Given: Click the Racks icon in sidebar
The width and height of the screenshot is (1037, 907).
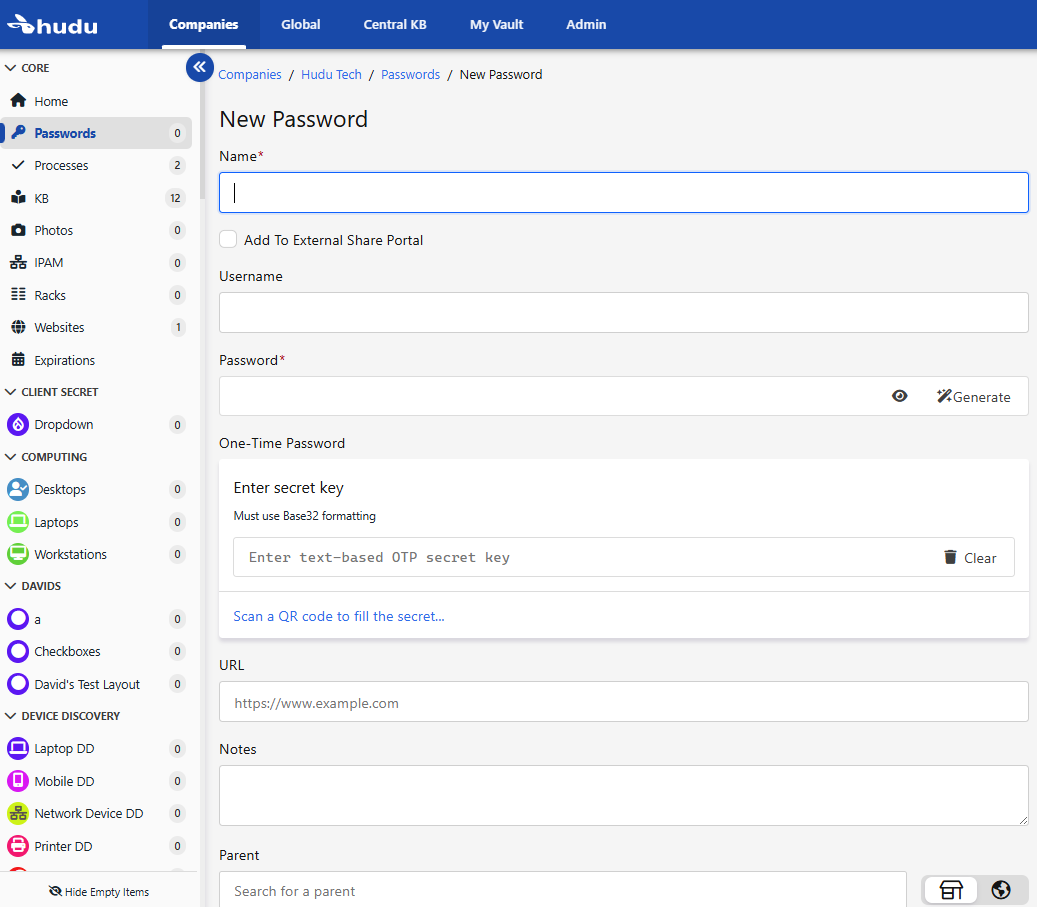Looking at the screenshot, I should (x=19, y=294).
